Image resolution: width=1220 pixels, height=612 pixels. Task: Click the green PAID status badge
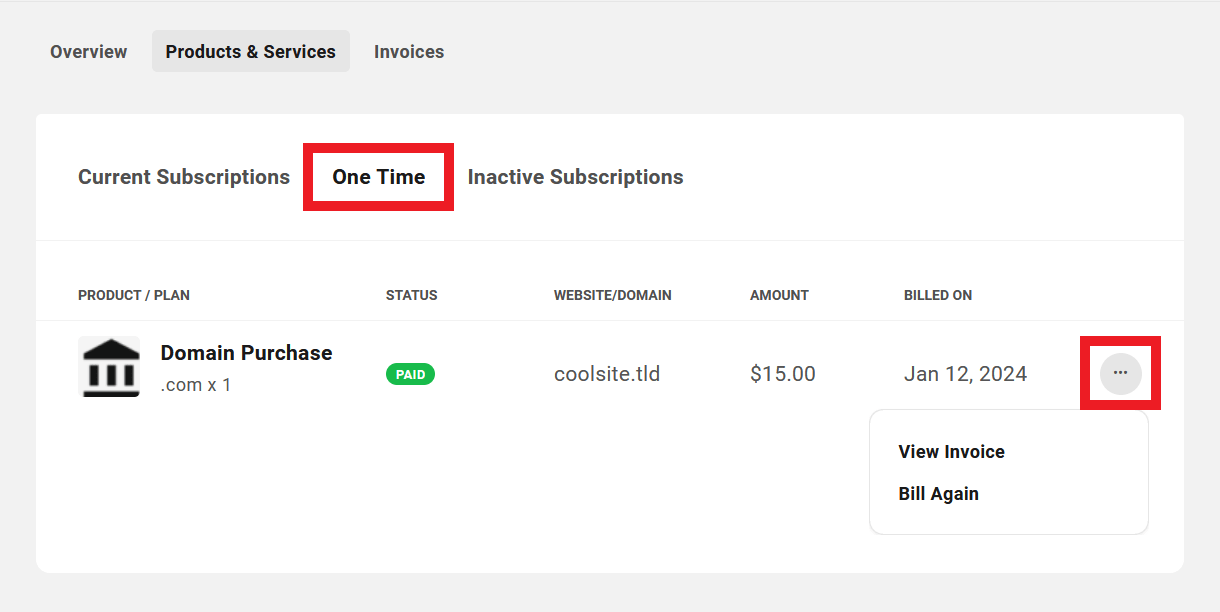(x=410, y=374)
